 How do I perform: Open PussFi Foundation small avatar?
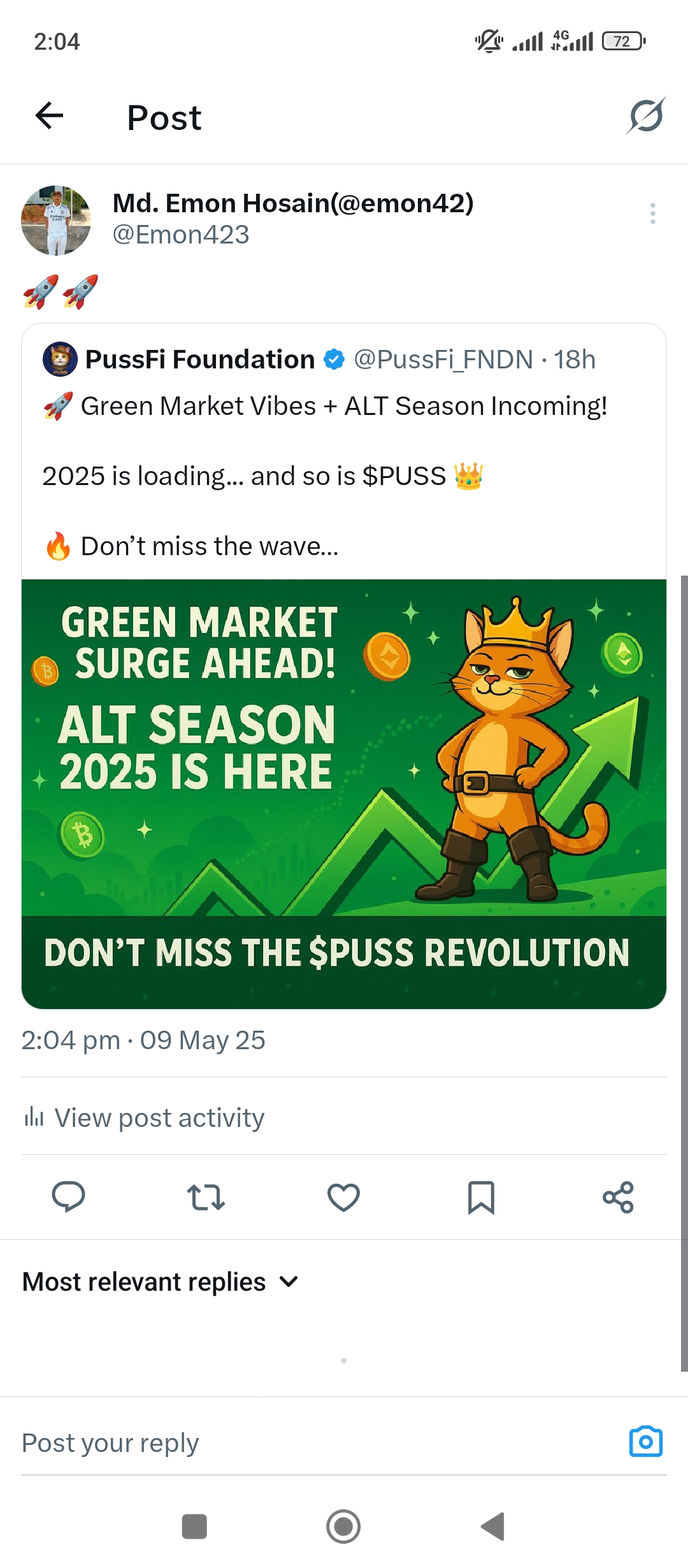60,359
